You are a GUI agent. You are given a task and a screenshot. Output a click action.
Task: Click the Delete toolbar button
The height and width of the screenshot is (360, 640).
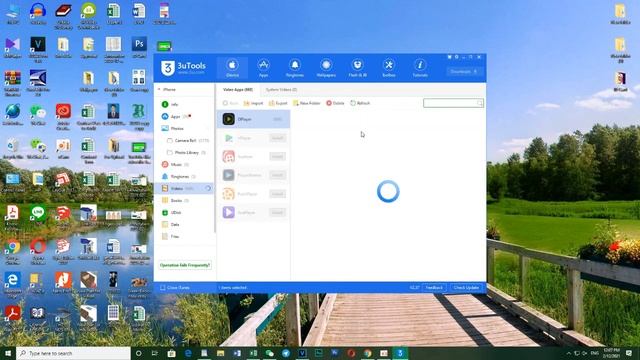[x=335, y=103]
